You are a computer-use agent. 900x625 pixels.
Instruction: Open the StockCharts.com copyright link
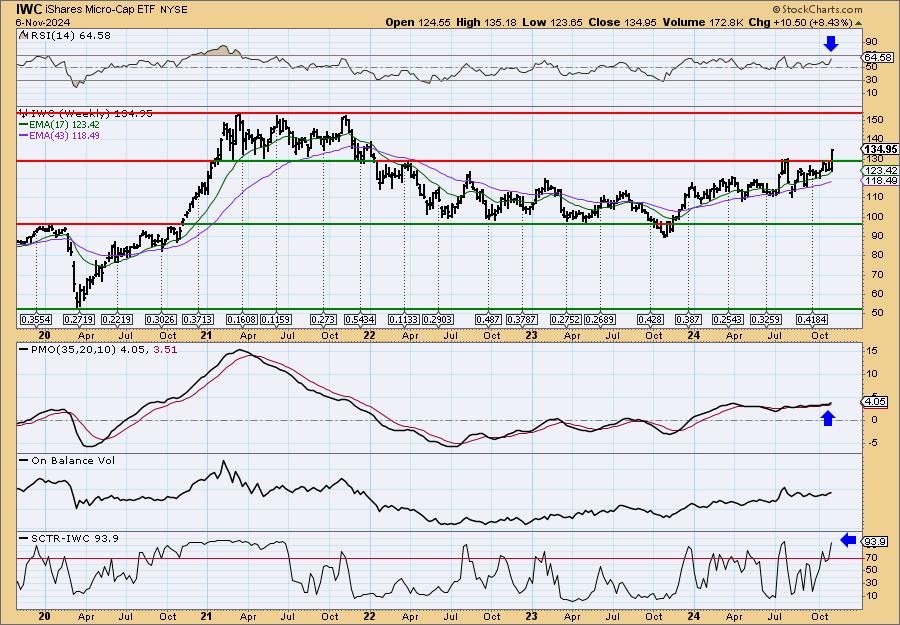817,9
